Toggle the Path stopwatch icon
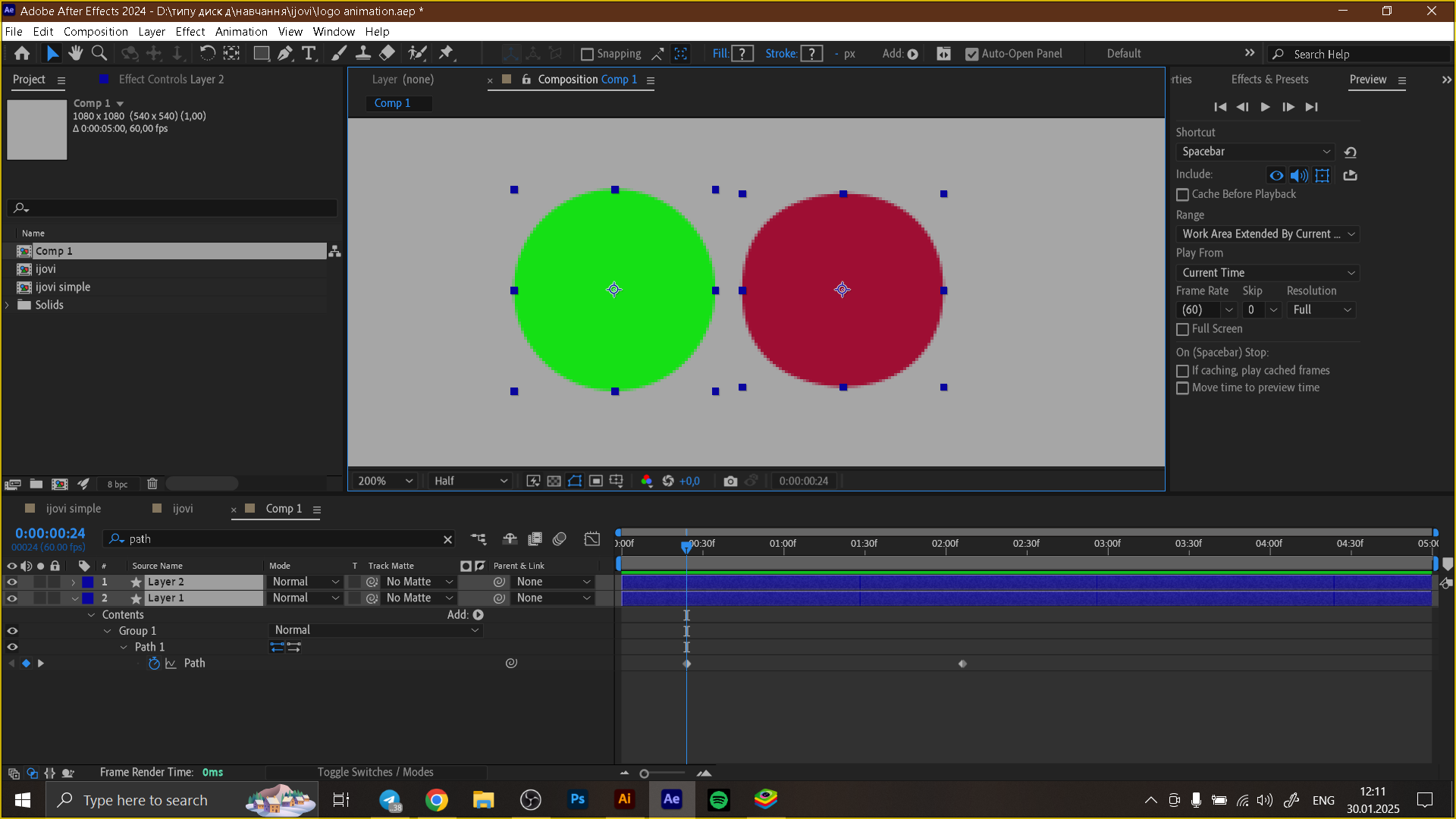Screen dimensions: 1456x819 154,664
